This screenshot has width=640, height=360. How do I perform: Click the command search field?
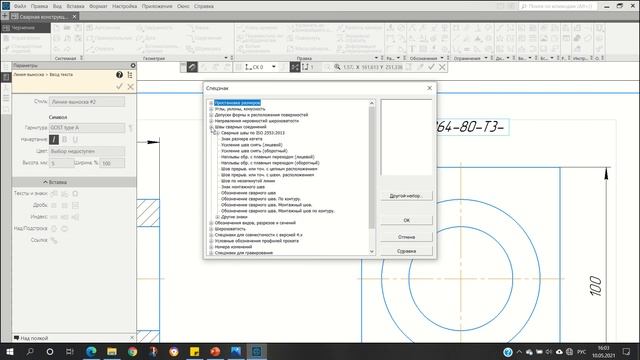pyautogui.click(x=558, y=6)
